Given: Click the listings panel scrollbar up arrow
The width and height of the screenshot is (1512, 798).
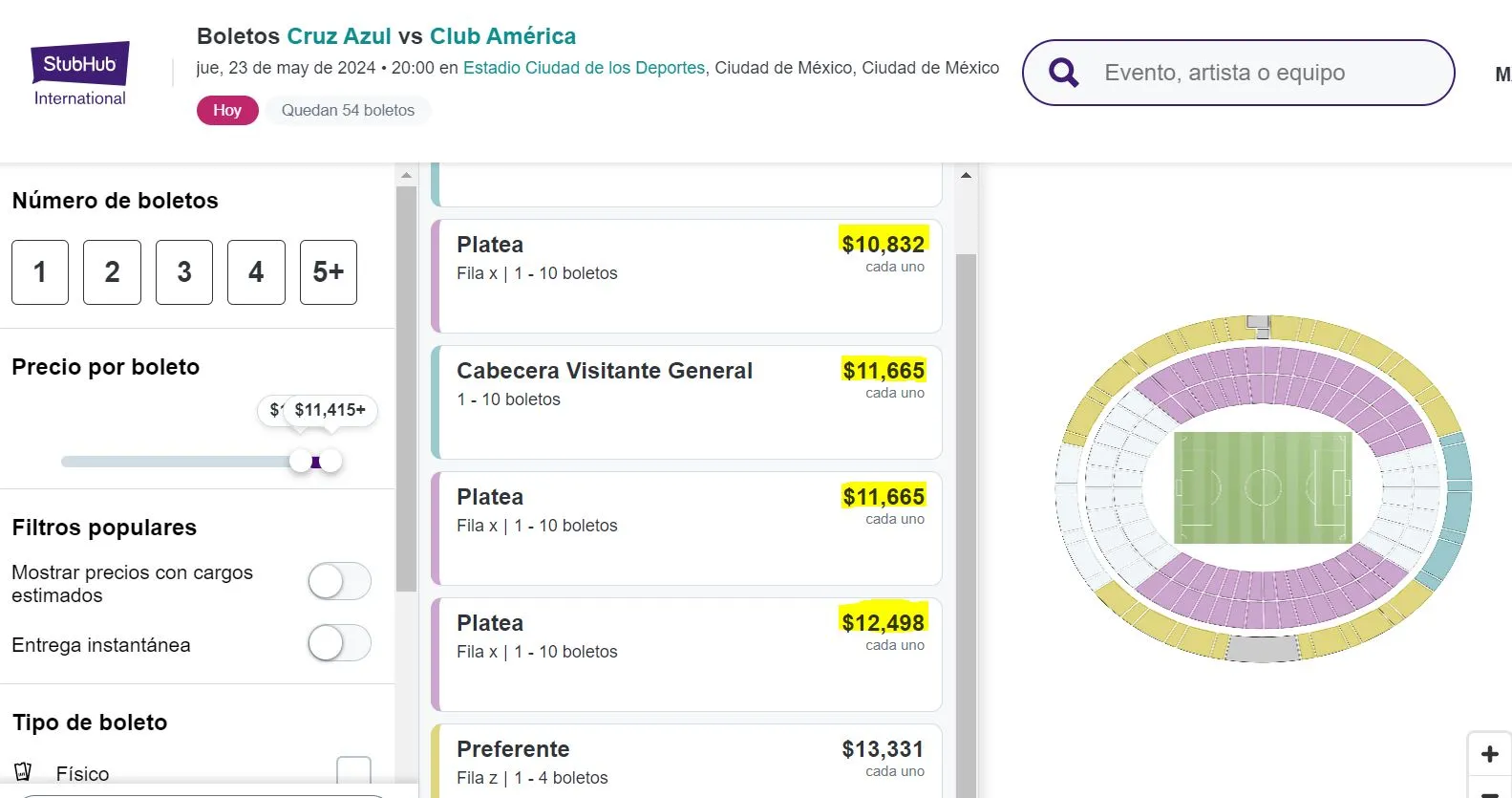Looking at the screenshot, I should (x=967, y=174).
